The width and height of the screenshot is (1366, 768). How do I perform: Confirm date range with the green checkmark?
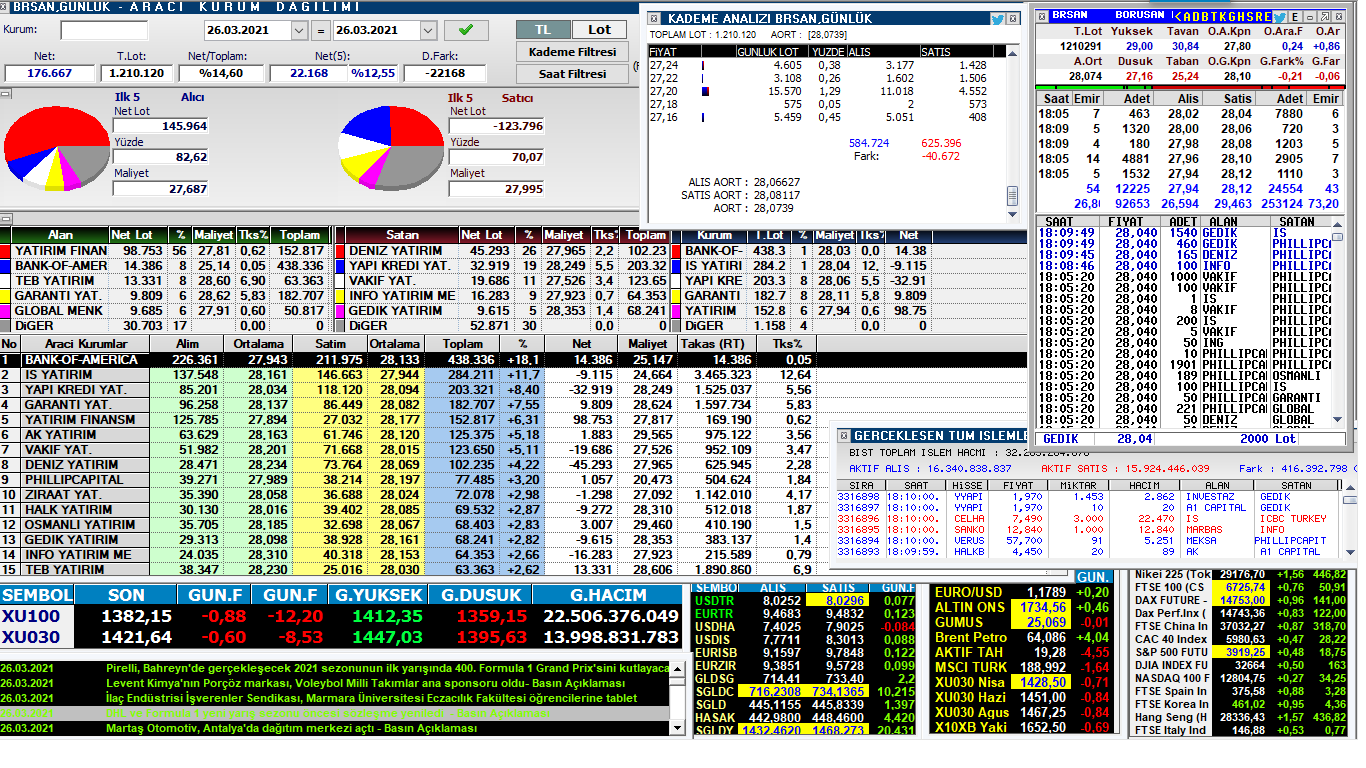click(x=466, y=30)
